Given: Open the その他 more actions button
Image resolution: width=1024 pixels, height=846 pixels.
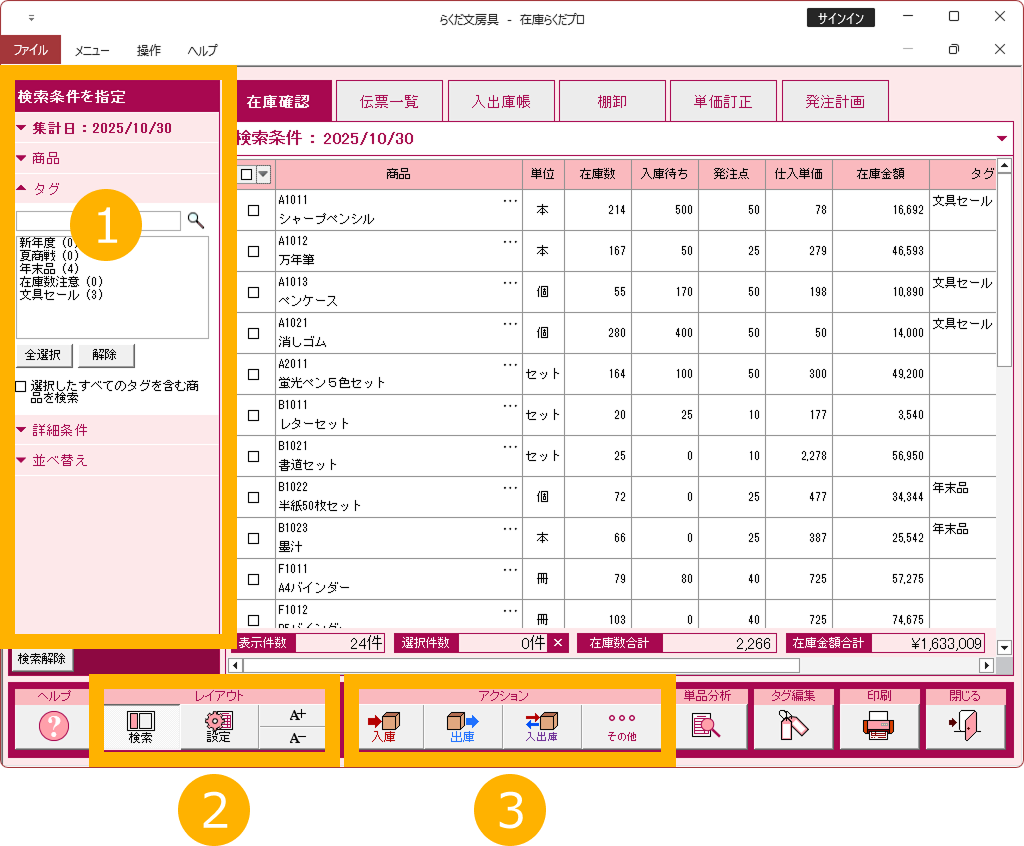Looking at the screenshot, I should (621, 726).
